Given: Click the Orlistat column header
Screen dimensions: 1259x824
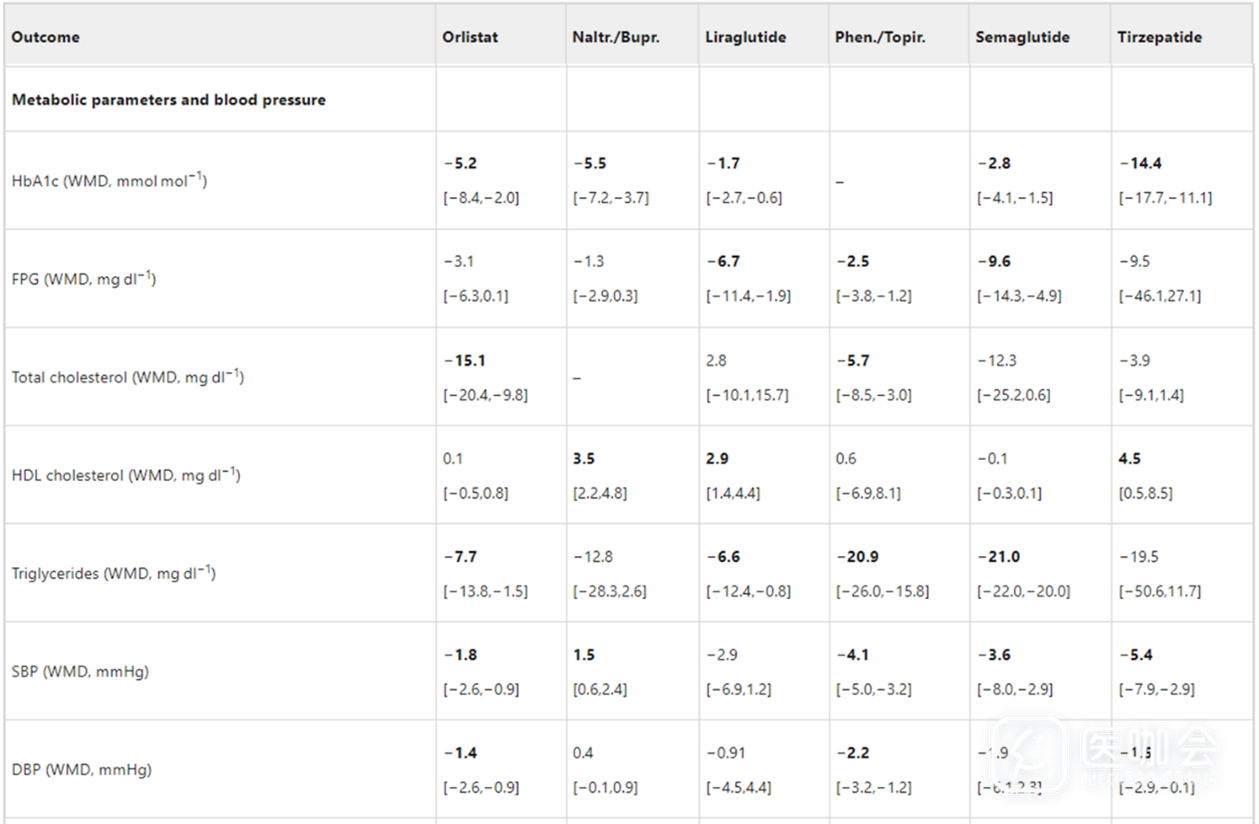Looking at the screenshot, I should coord(470,37).
